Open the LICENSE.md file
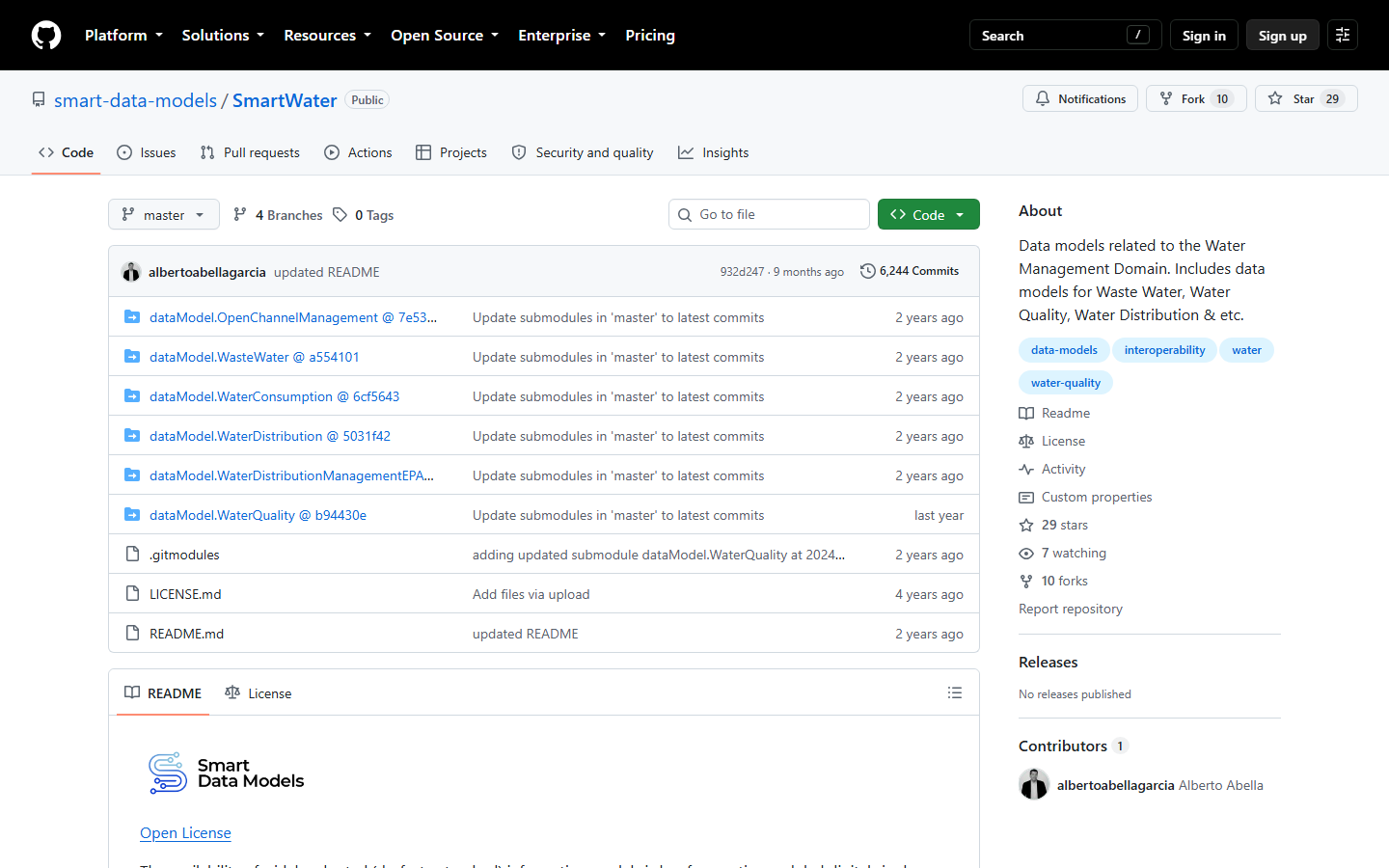 185,594
